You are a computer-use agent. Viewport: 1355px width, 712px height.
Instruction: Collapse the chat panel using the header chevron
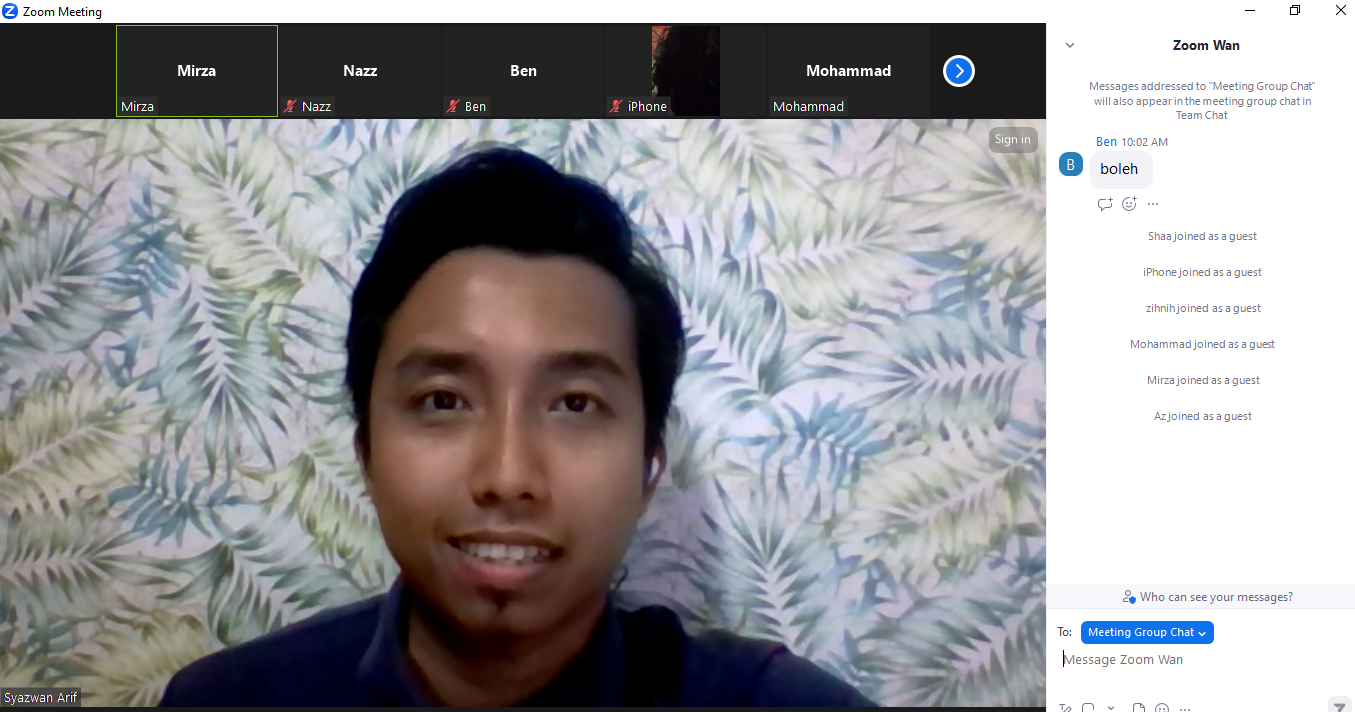pyautogui.click(x=1070, y=45)
